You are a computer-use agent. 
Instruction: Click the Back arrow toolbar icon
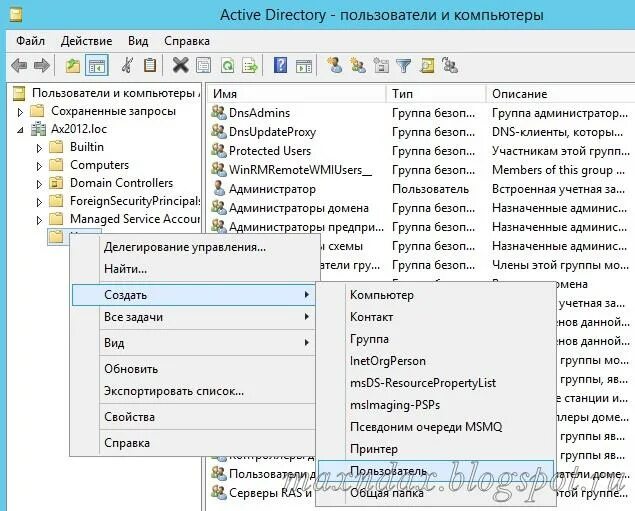[x=19, y=65]
